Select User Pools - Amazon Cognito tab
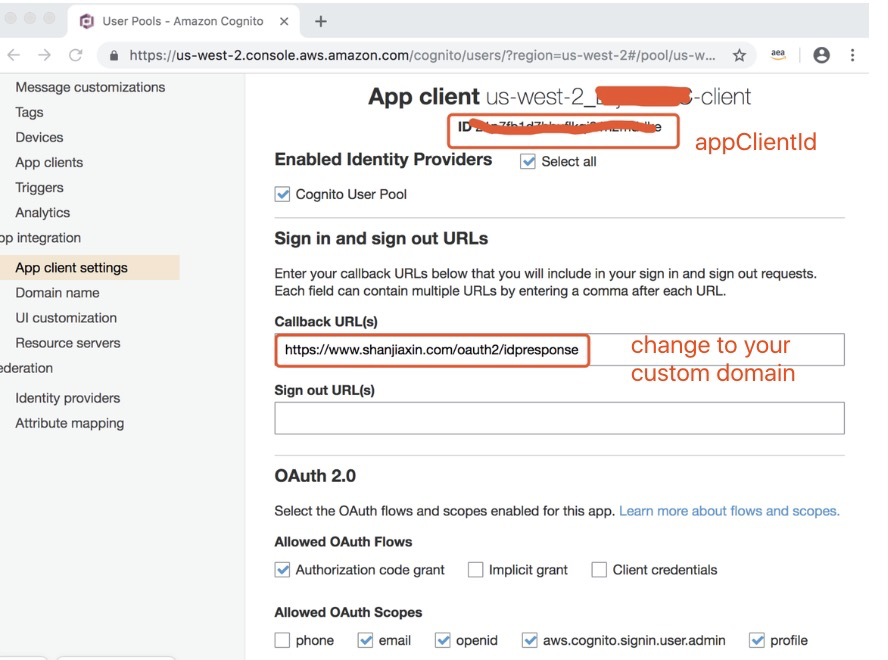888x660 pixels. click(x=183, y=22)
